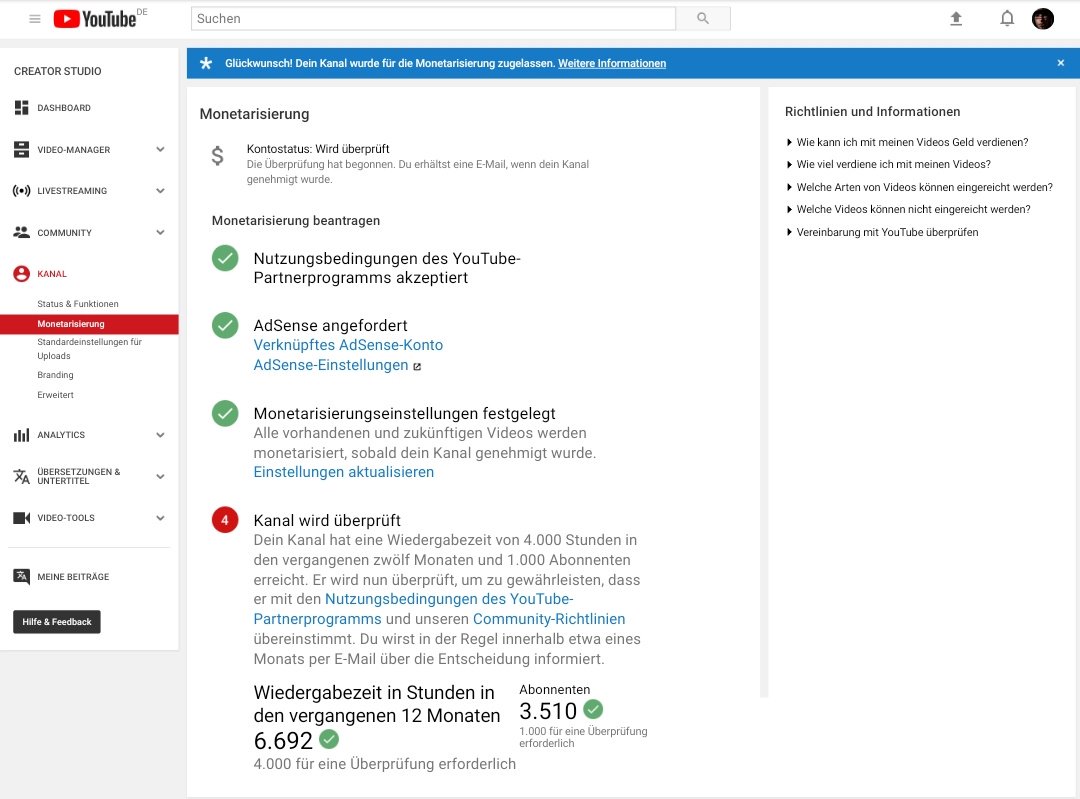Expand the Übersetzungen & Untertitel chevron
1080x799 pixels.
tap(160, 476)
